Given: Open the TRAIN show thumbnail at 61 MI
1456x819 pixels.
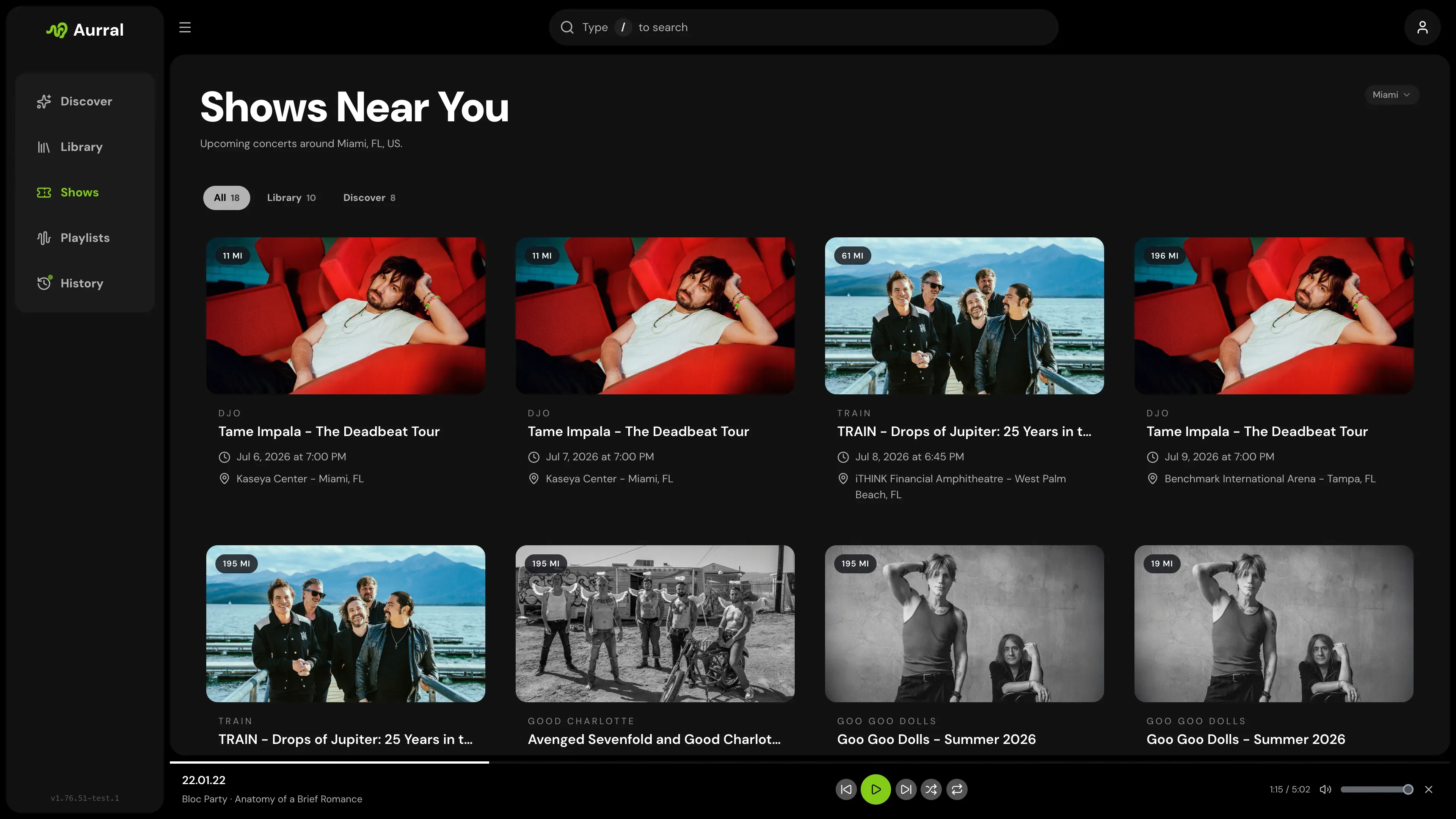Looking at the screenshot, I should 964,316.
